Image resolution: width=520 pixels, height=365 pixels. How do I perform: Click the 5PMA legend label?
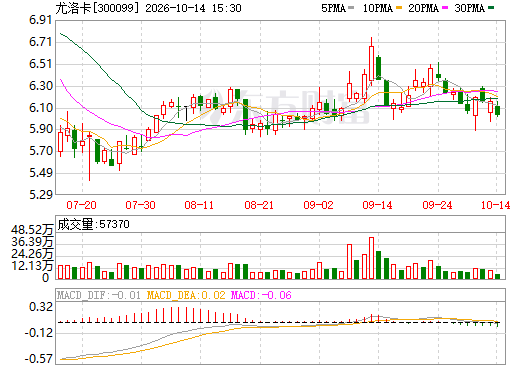click(x=333, y=8)
